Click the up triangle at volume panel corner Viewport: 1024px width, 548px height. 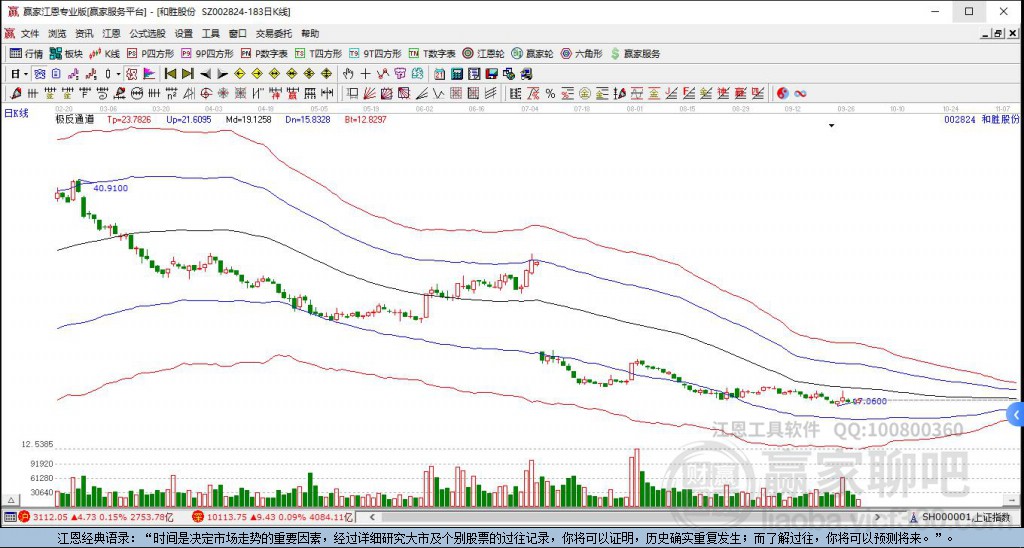pos(10,500)
